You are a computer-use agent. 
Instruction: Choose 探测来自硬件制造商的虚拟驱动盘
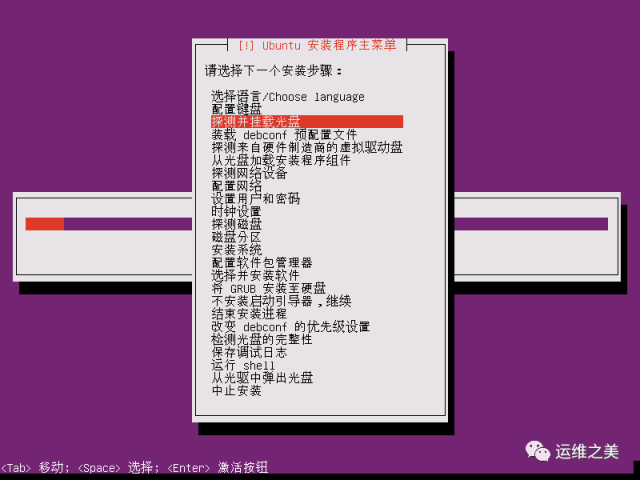tap(307, 147)
